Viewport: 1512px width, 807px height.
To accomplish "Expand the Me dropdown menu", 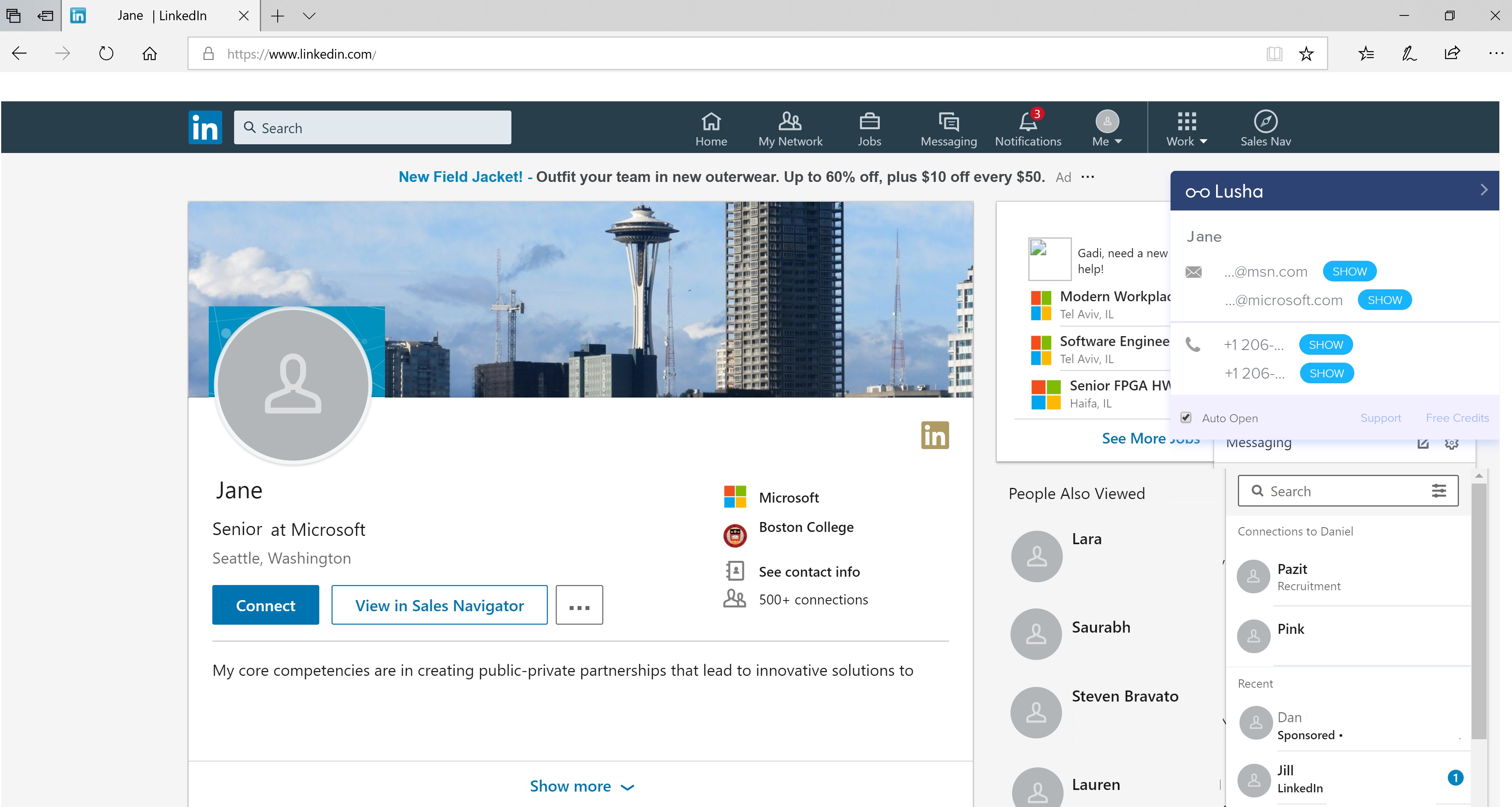I will [1107, 129].
